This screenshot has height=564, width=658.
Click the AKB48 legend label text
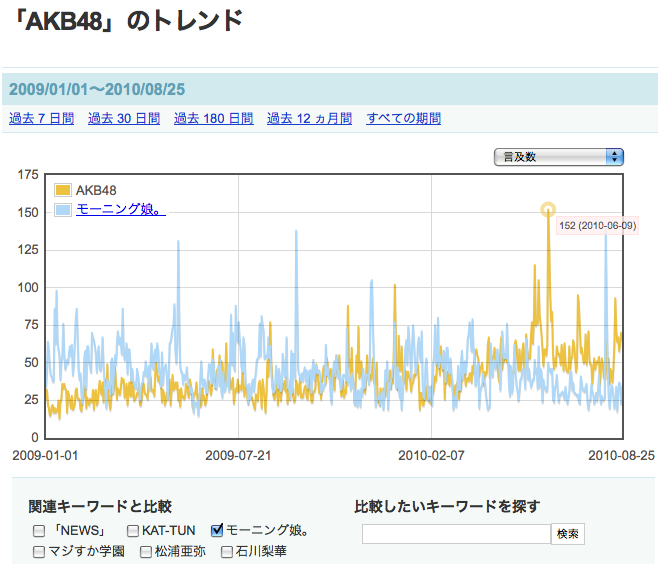(96, 191)
